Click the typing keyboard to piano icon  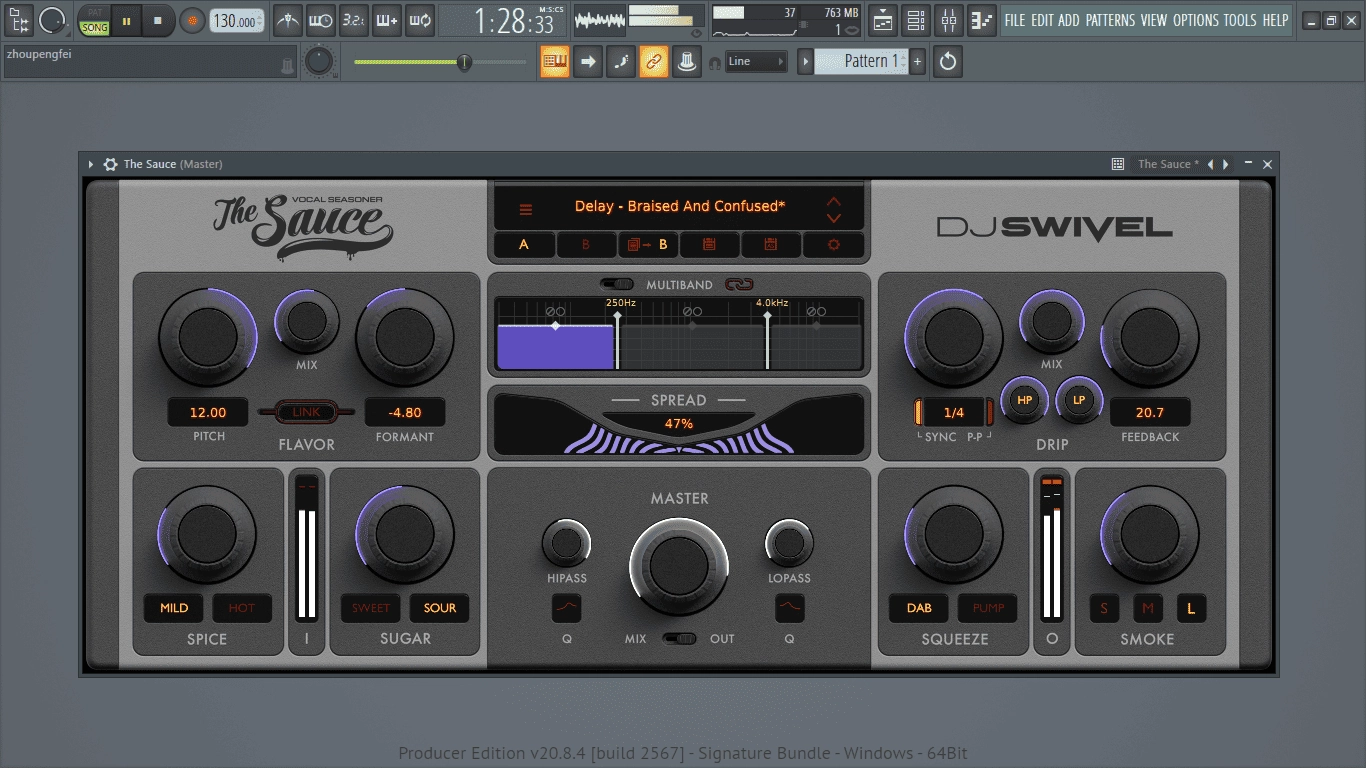555,62
